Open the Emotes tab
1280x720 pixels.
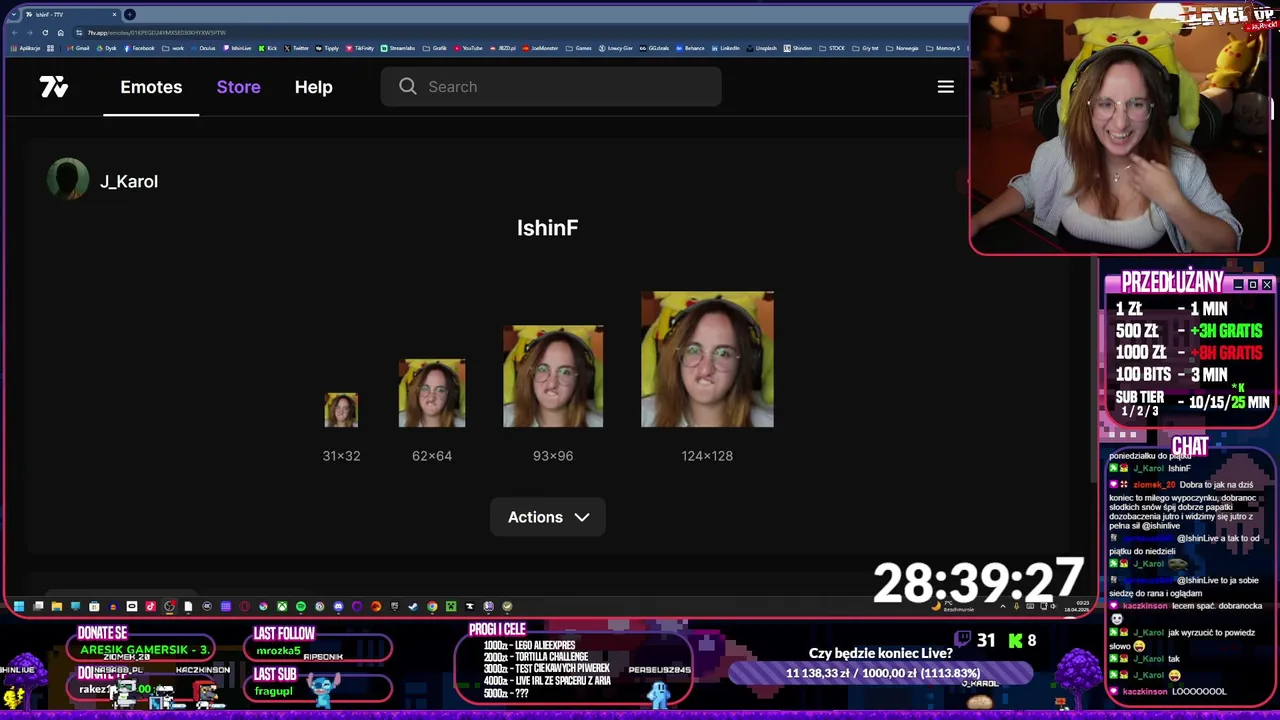click(x=151, y=87)
